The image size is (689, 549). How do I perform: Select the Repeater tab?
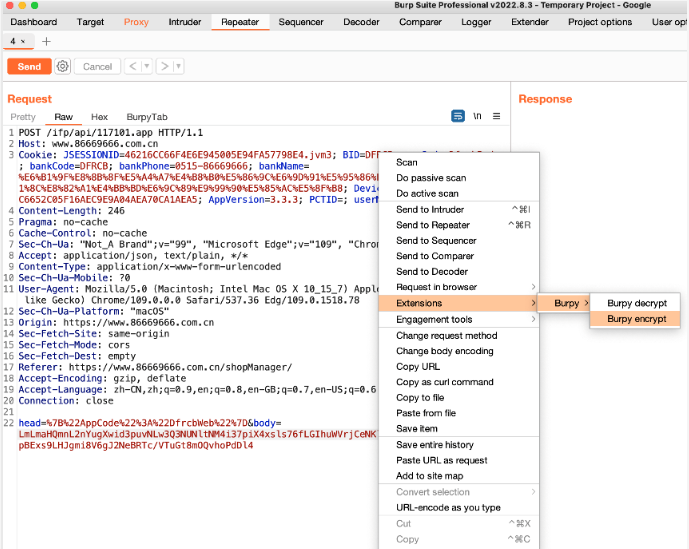(x=240, y=22)
